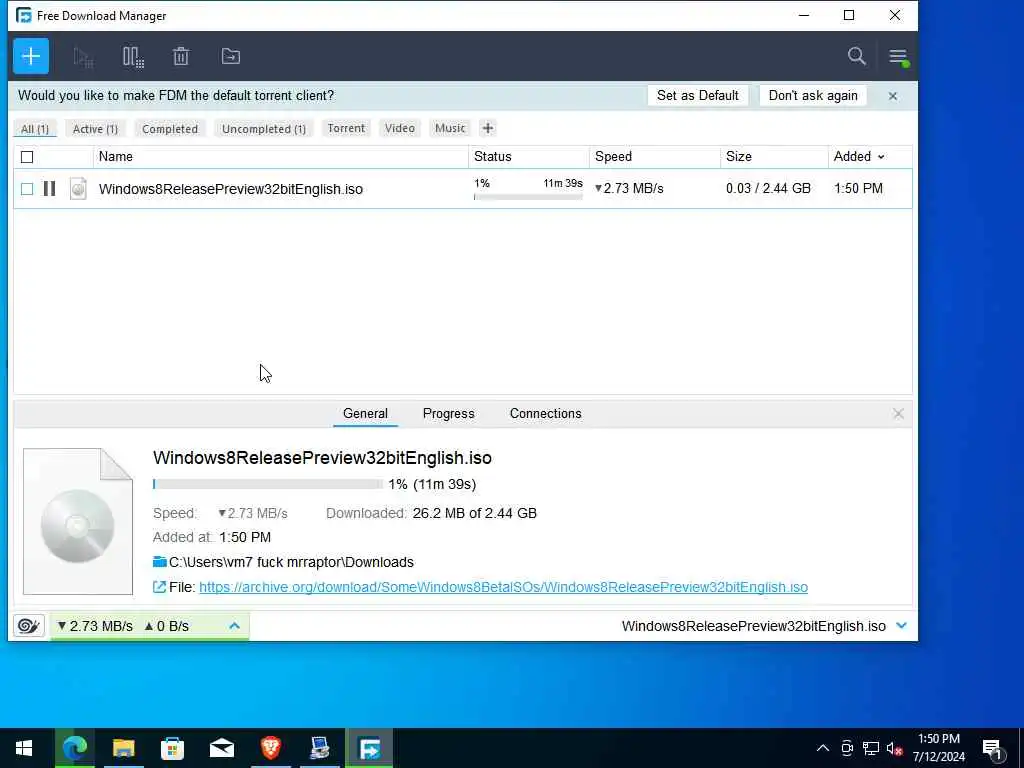The height and width of the screenshot is (768, 1024).
Task: Open network status tray icon
Action: pos(871,749)
